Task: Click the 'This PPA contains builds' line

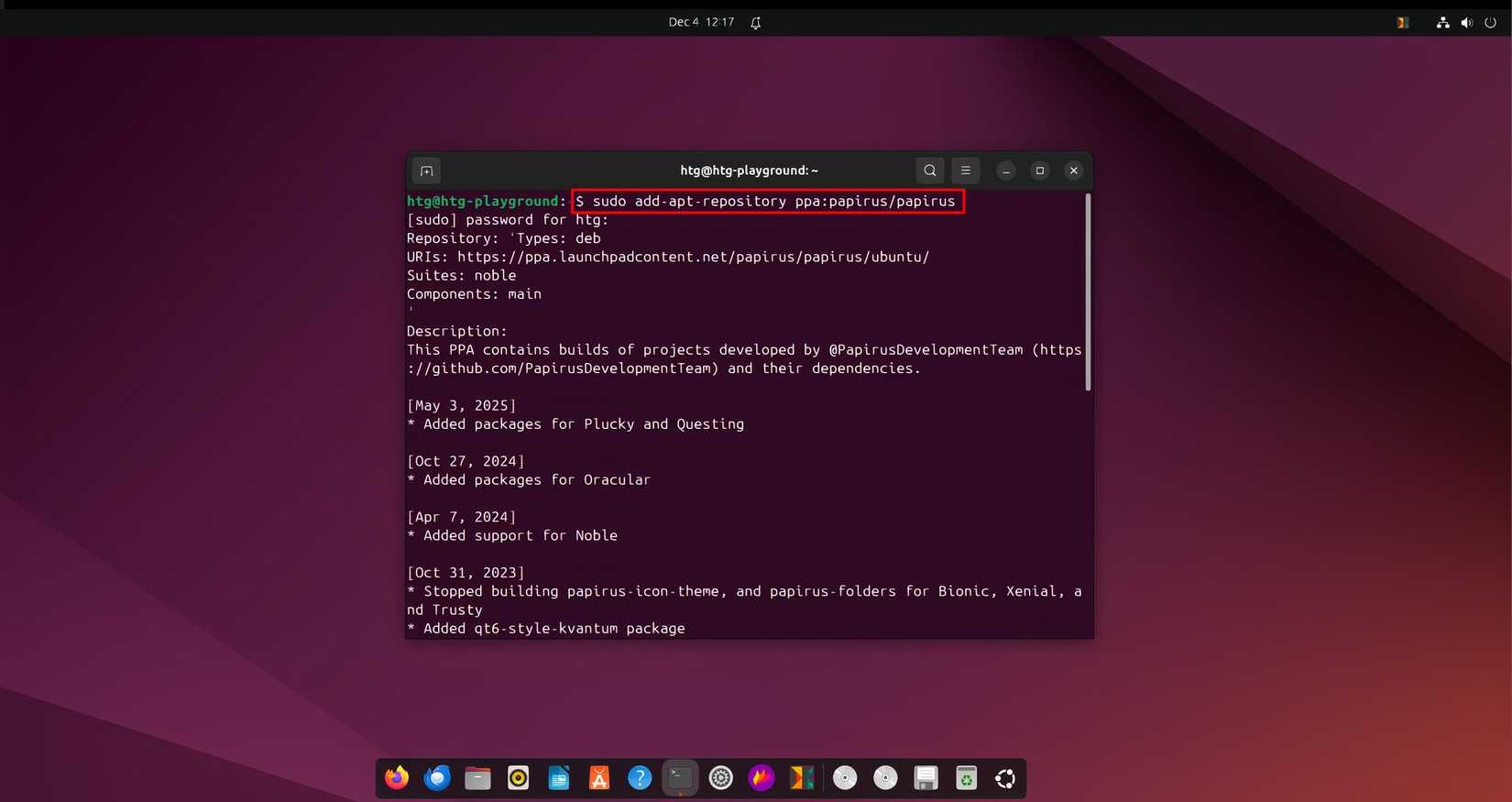Action: tap(744, 349)
